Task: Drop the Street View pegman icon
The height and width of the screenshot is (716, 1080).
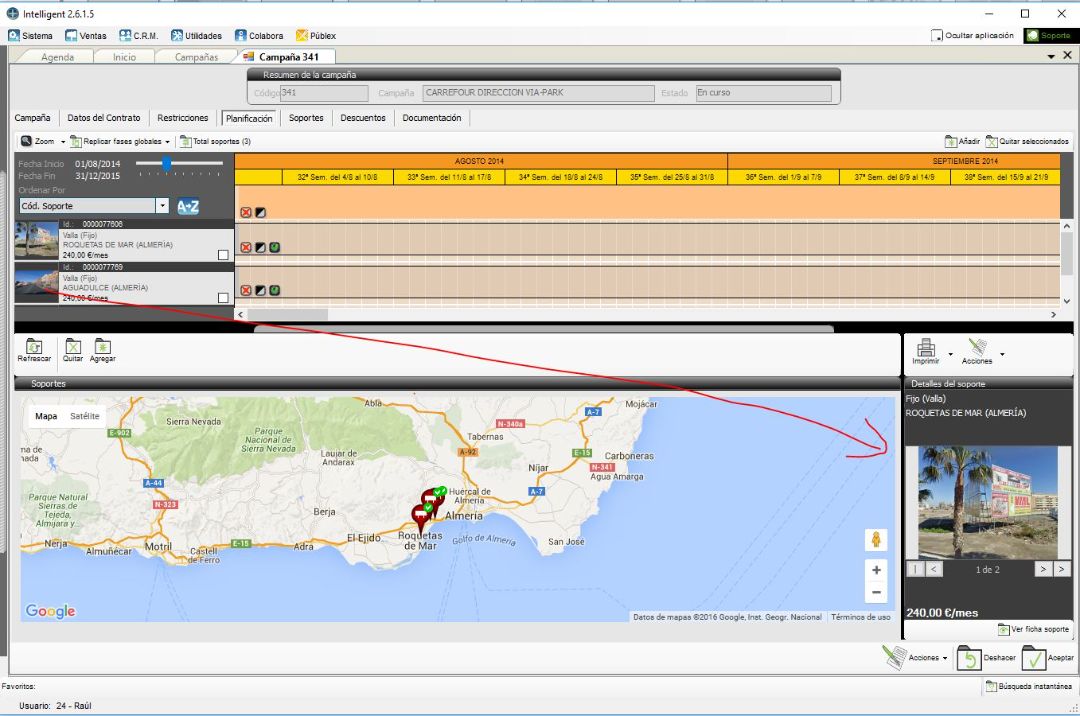Action: (x=876, y=540)
